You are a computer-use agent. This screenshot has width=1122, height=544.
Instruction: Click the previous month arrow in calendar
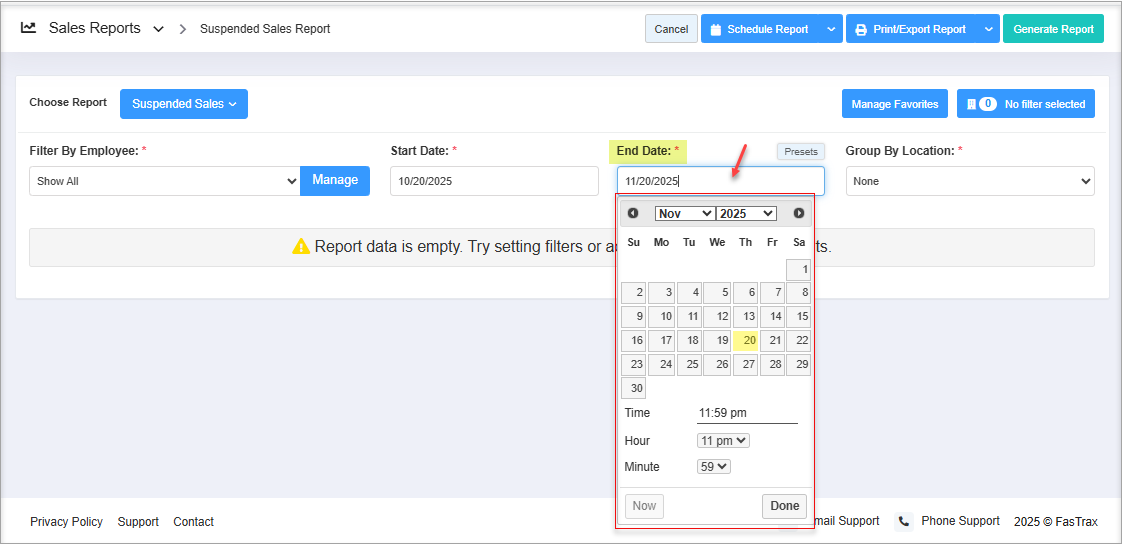click(x=633, y=213)
